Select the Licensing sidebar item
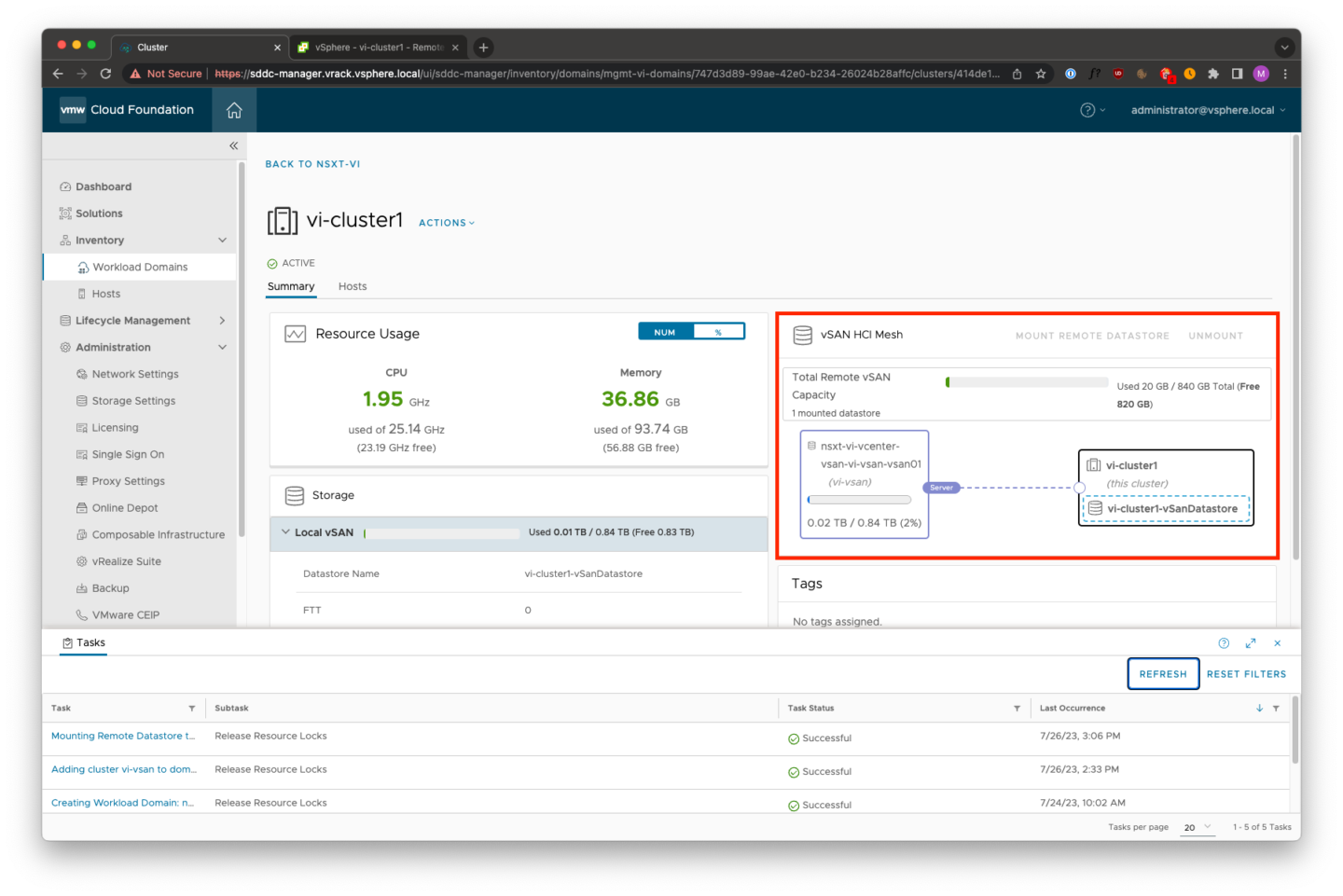1343x896 pixels. coord(116,427)
